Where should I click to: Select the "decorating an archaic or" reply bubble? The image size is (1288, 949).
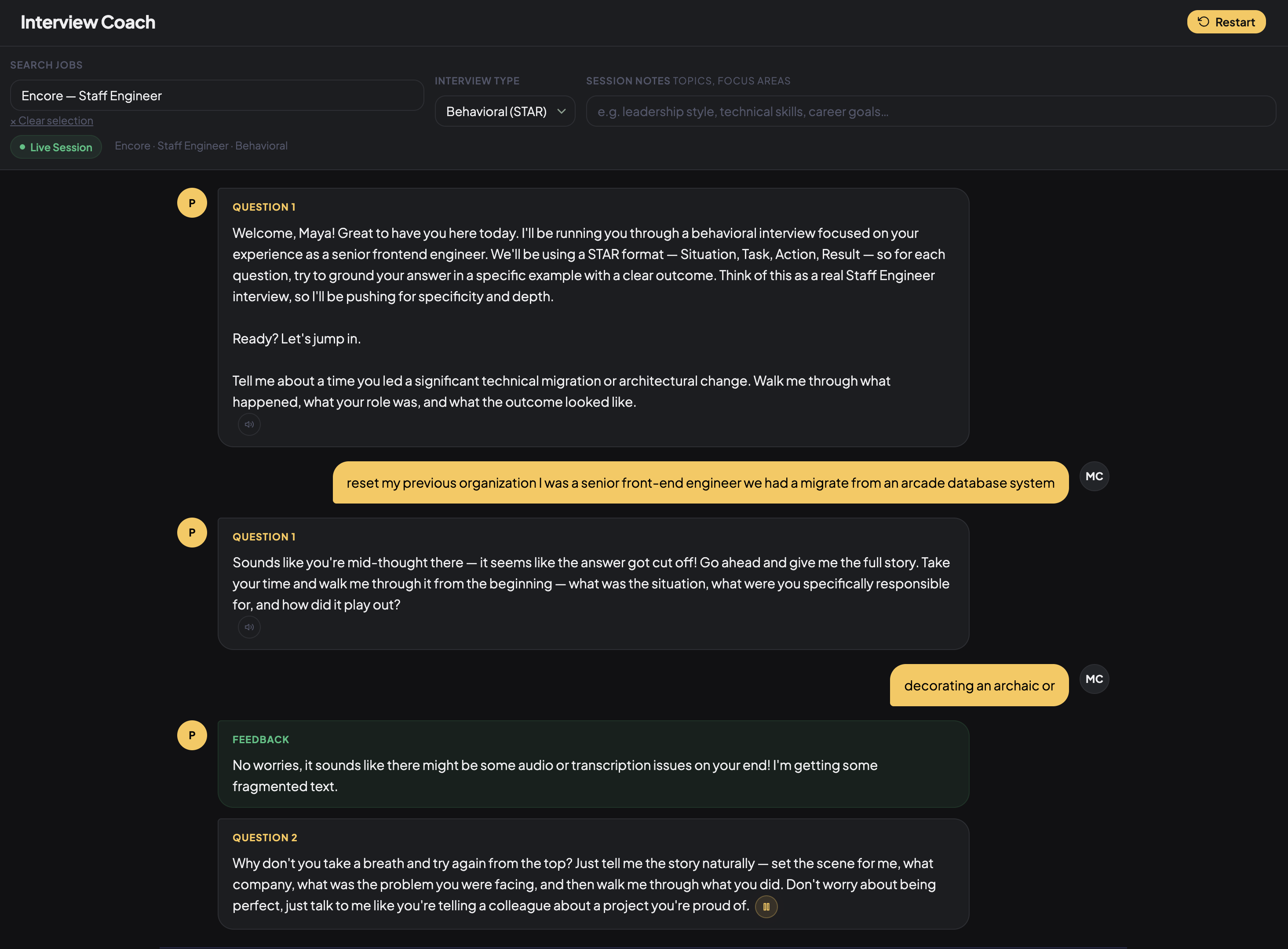click(x=979, y=685)
